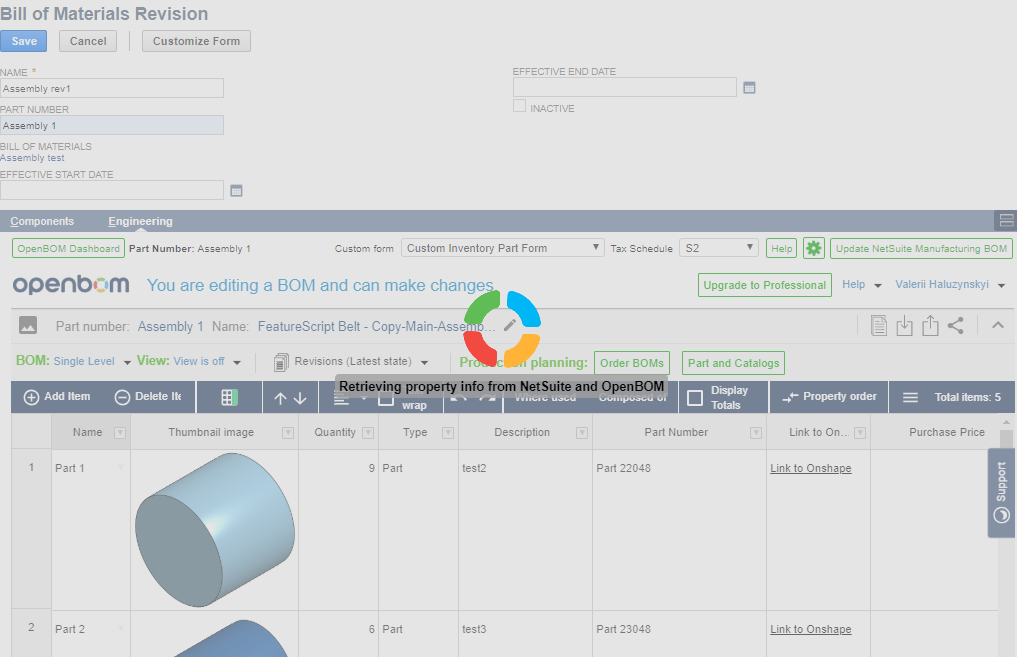The image size is (1017, 657).
Task: Toggle the Inactive checkbox
Action: tap(519, 106)
